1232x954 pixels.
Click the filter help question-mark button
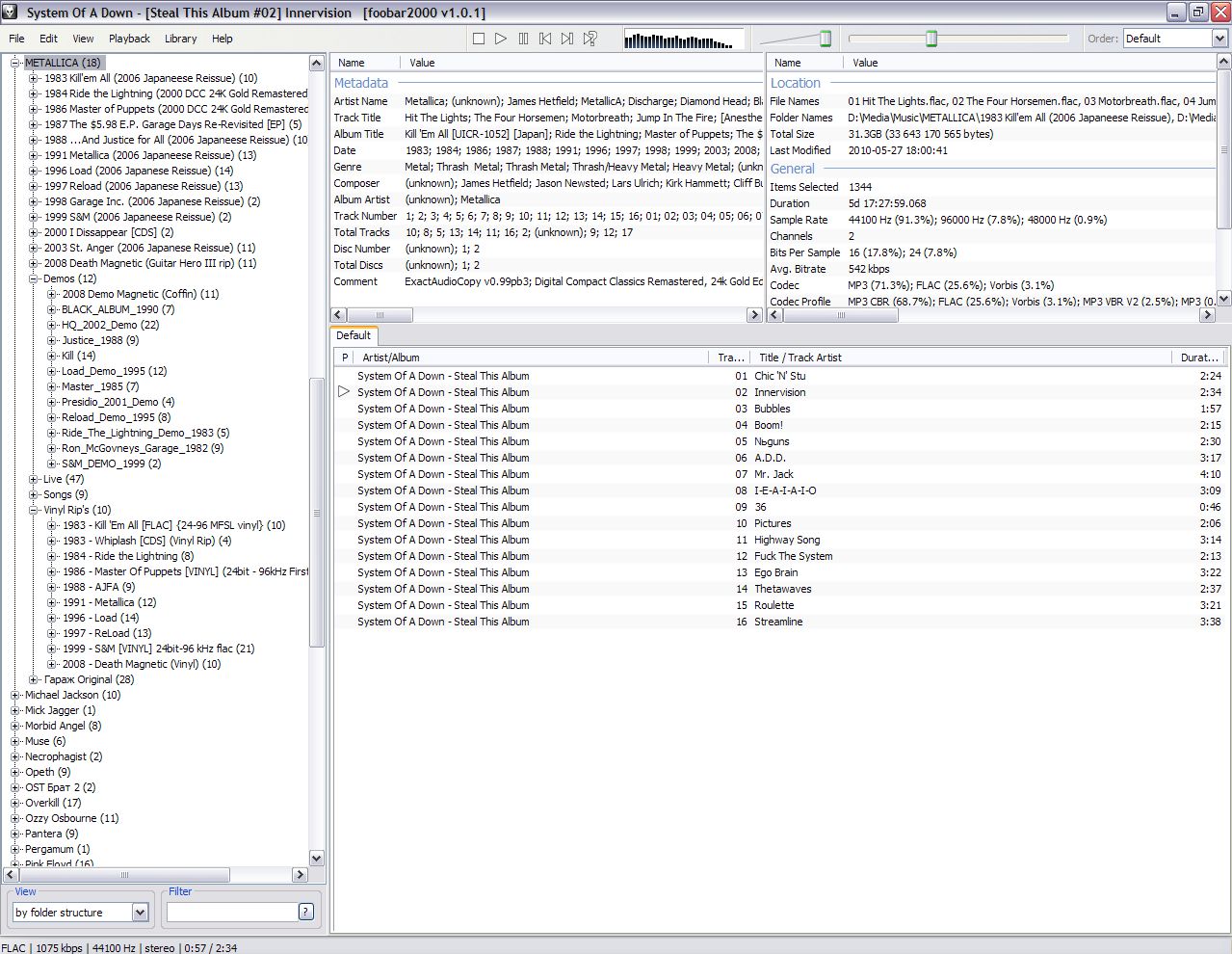click(306, 912)
